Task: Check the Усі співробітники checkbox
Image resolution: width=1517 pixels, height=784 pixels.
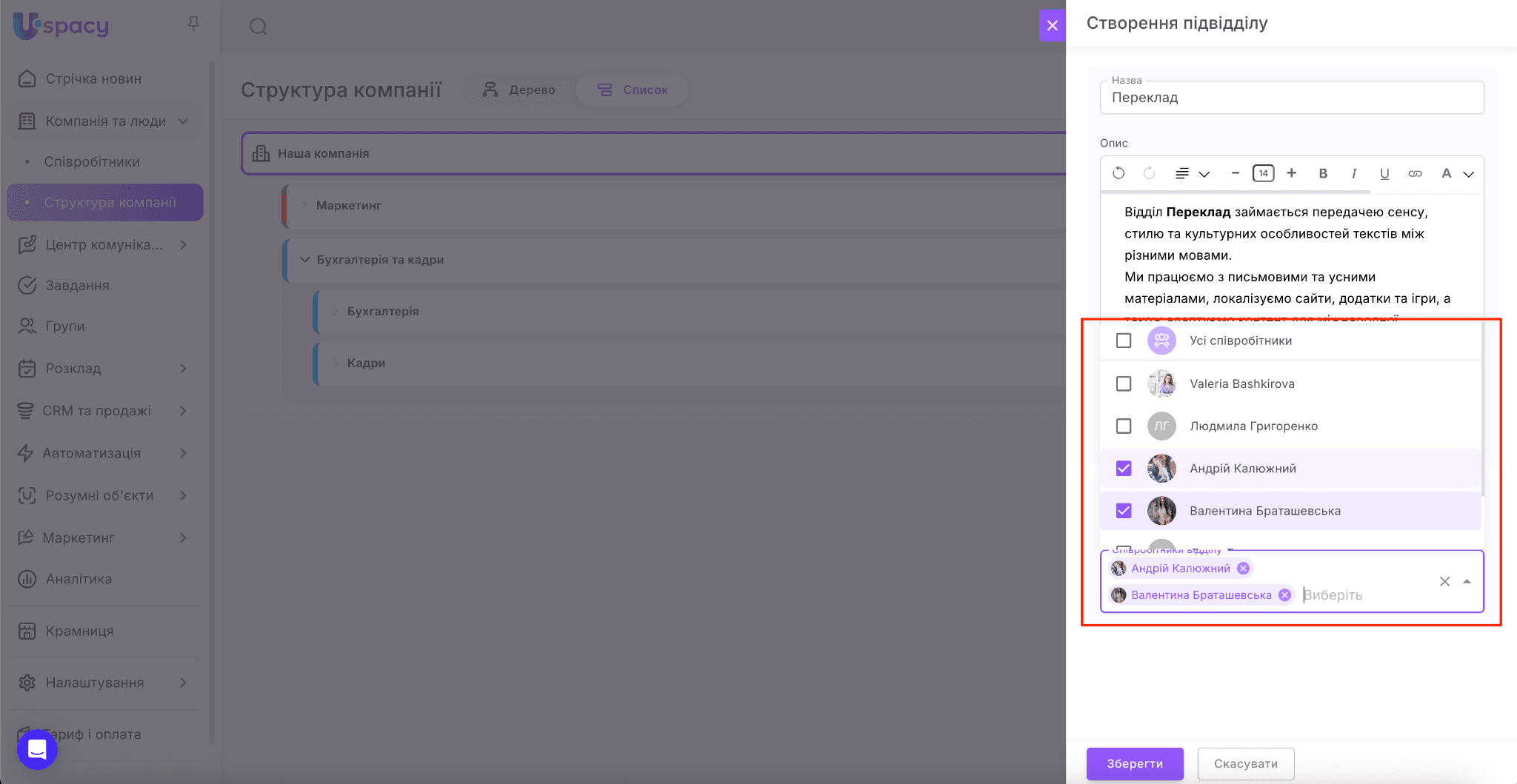Action: click(1124, 341)
